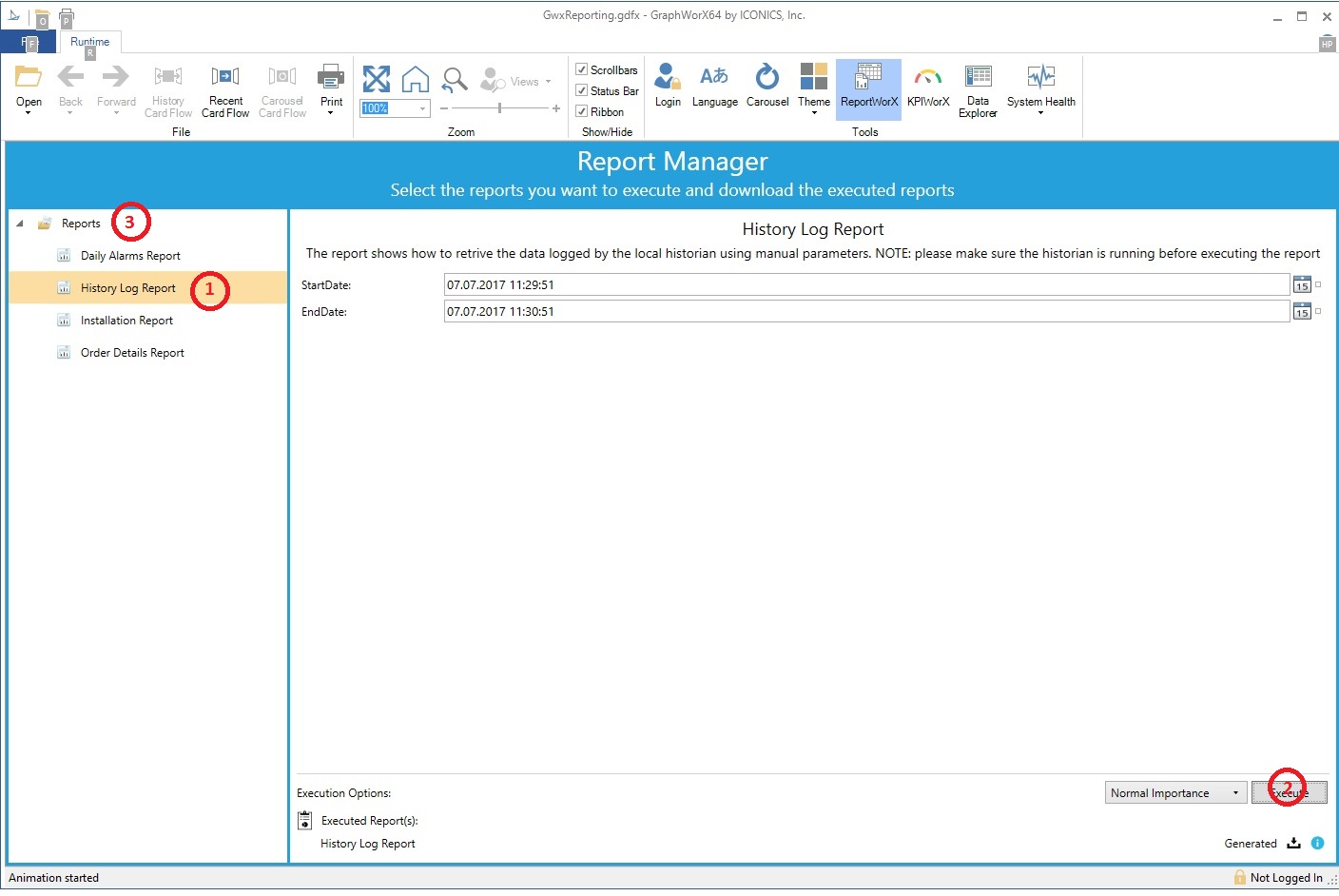Click the Execute button
The width and height of the screenshot is (1339, 896).
tap(1289, 792)
